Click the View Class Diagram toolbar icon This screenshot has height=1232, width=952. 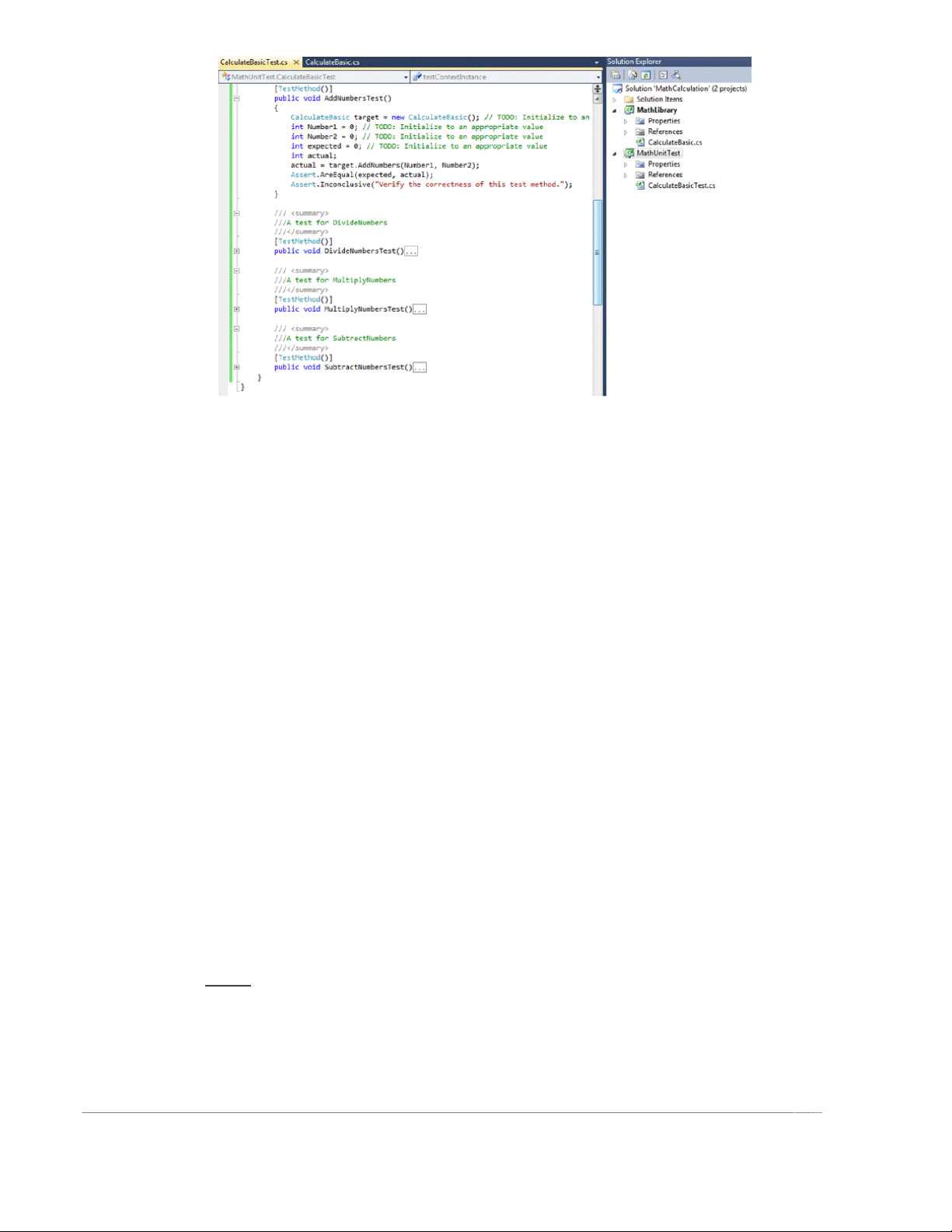coord(676,75)
